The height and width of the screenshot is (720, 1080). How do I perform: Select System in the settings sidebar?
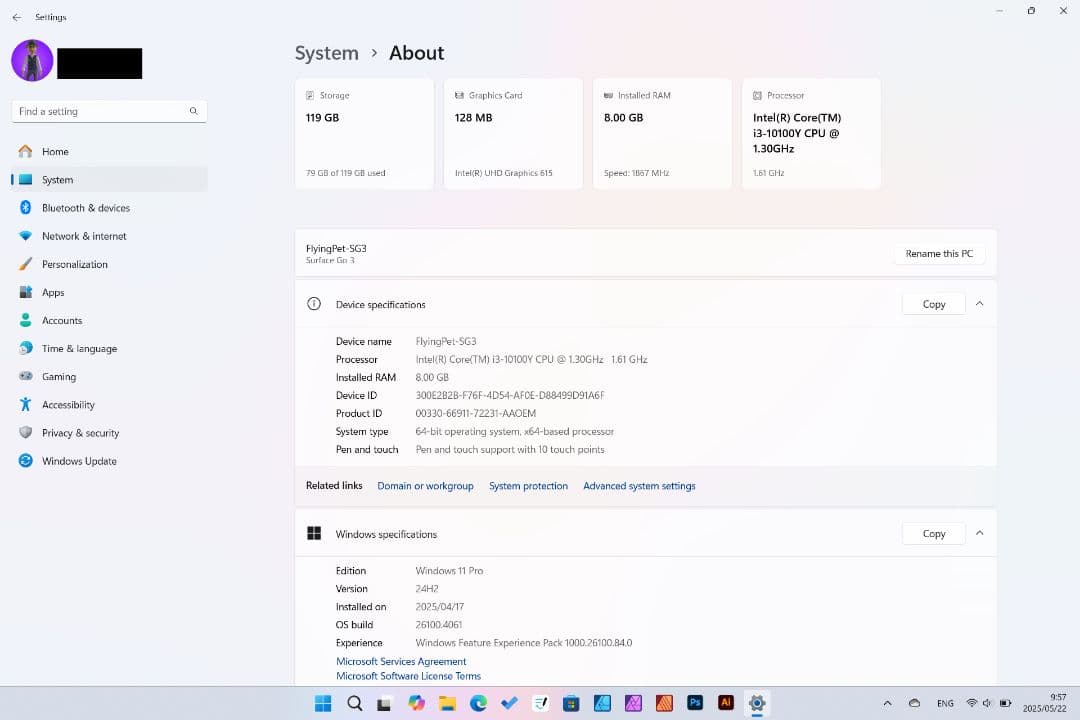(109, 180)
